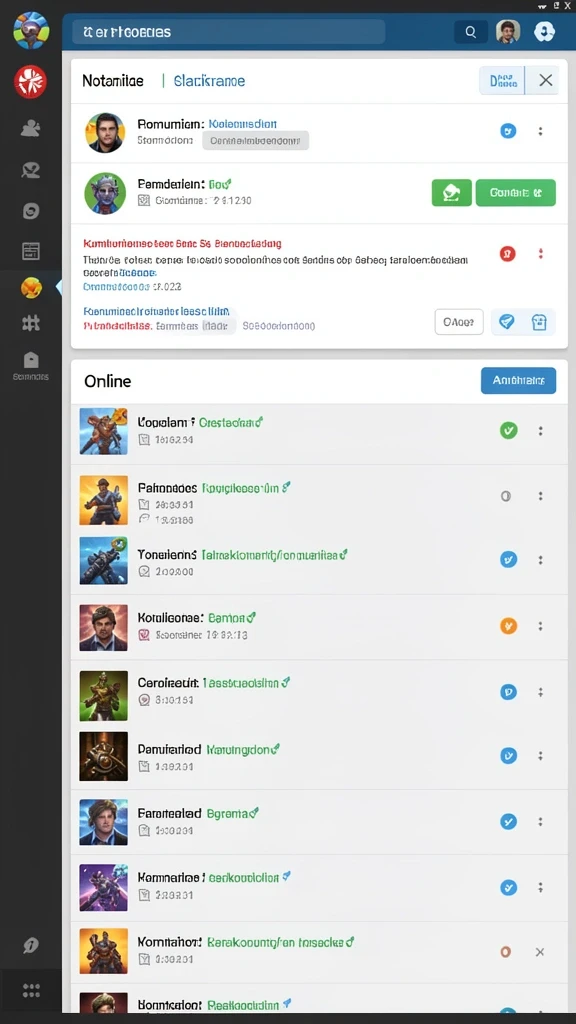
Task: Click the round ring sidebar icon
Action: 31,211
